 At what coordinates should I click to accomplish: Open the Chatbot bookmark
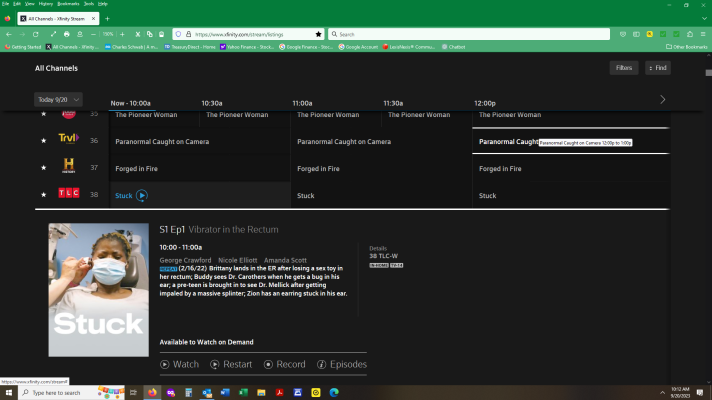point(454,47)
